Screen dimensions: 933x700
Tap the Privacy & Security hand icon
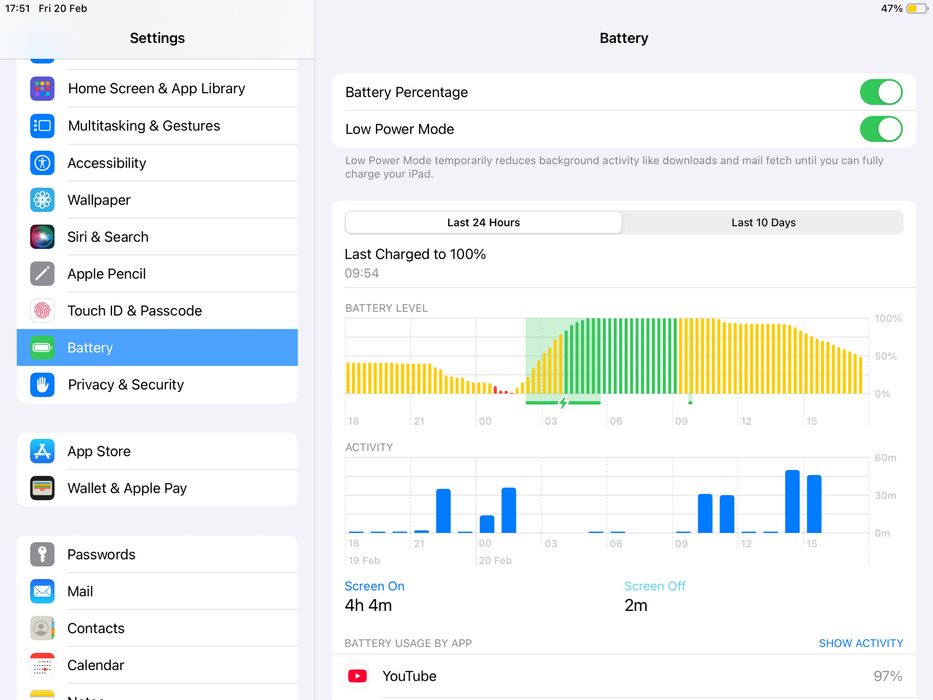42,385
